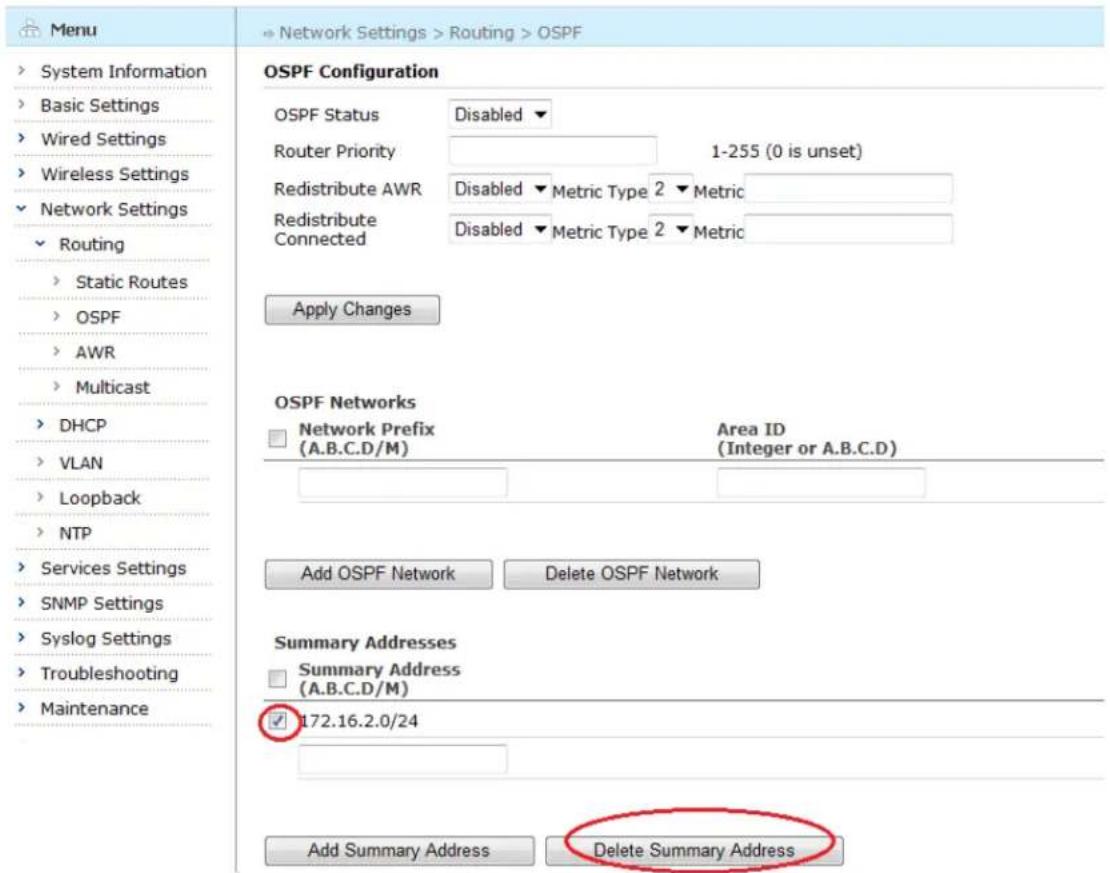Uncheck the 172.16.2.0/24 summary address checkbox
1110x873 pixels.
[278, 721]
